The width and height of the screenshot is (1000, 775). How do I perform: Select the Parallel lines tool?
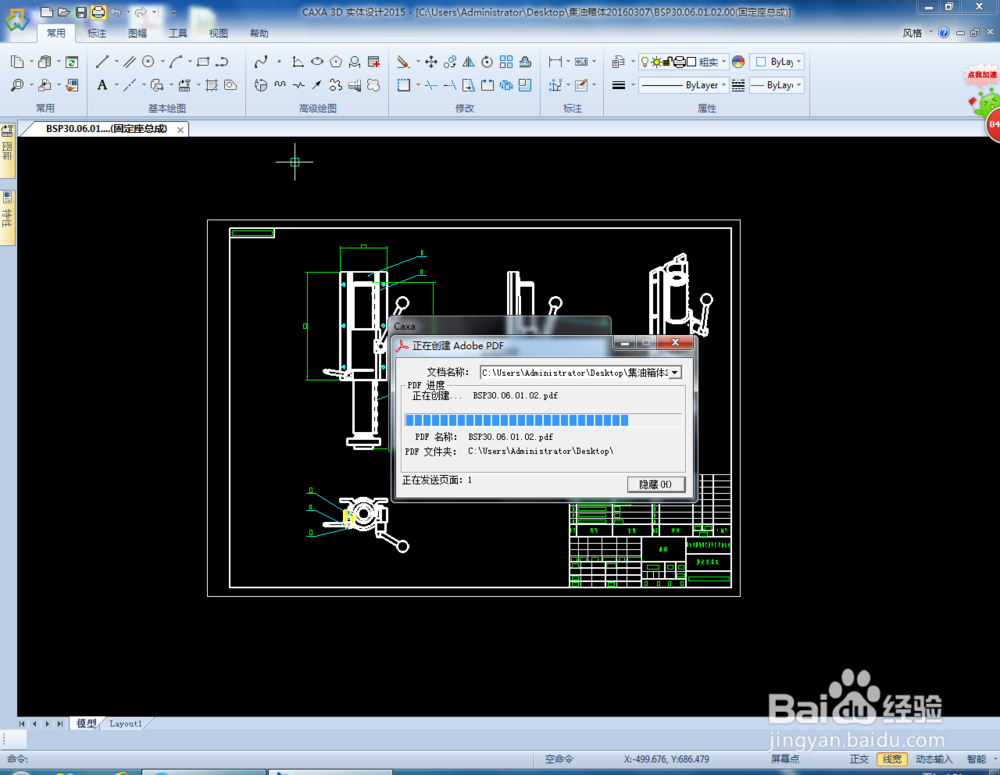pos(129,62)
